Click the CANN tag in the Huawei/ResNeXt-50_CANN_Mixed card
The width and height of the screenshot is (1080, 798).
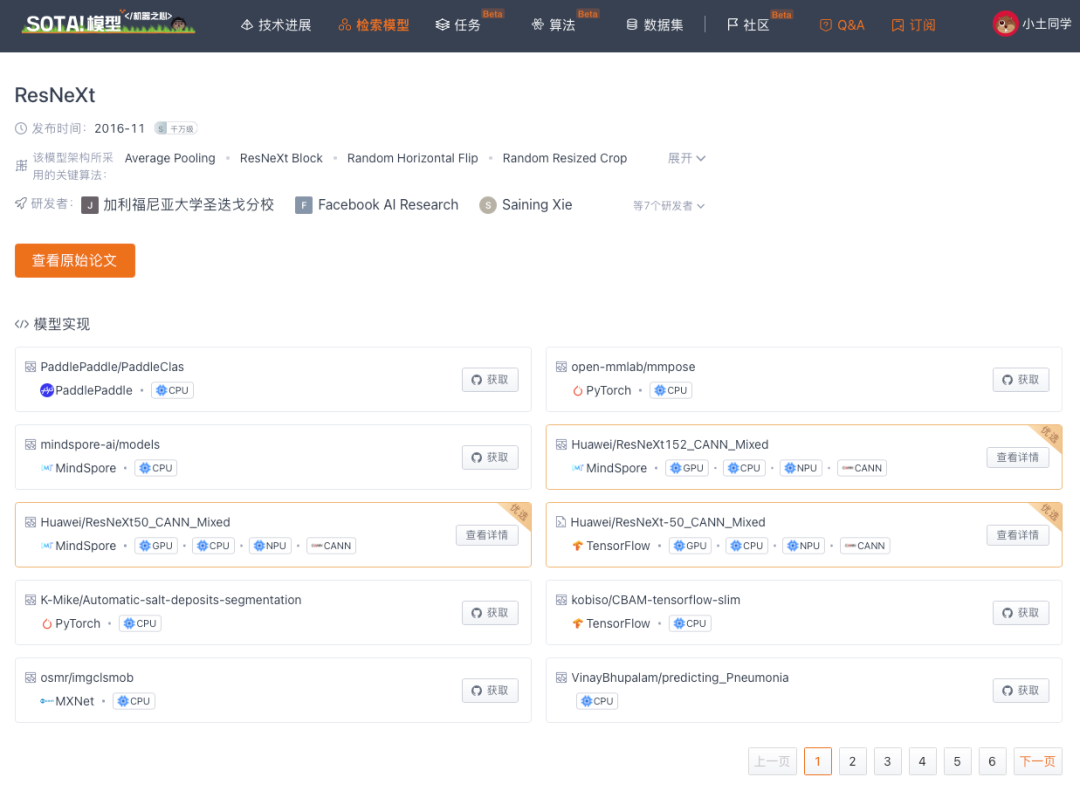coord(865,546)
